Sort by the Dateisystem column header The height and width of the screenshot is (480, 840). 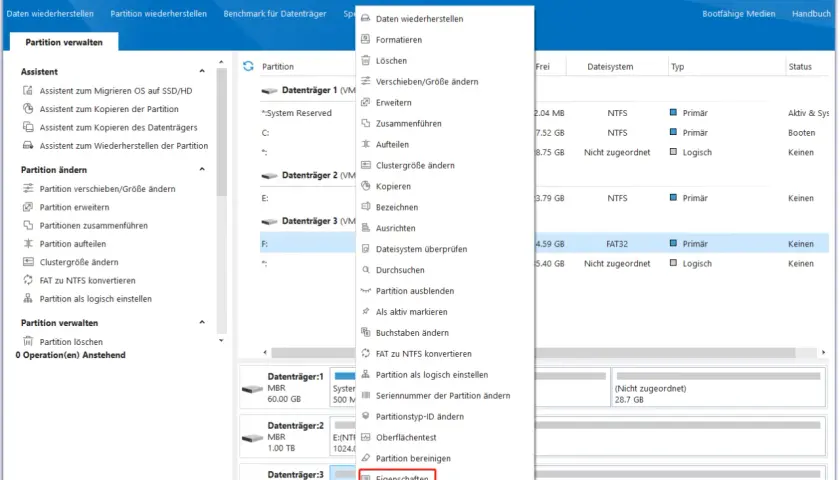tap(610, 66)
